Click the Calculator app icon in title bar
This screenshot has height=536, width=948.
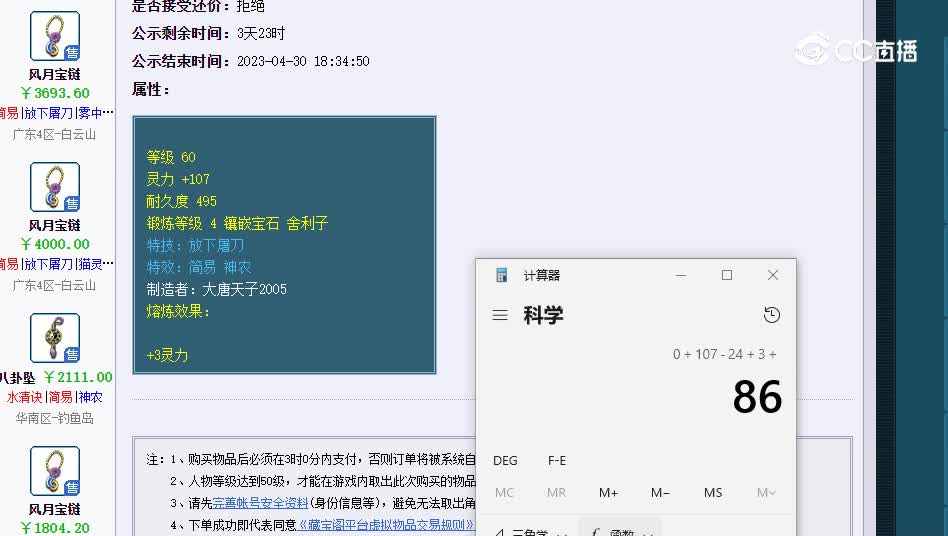pos(501,276)
